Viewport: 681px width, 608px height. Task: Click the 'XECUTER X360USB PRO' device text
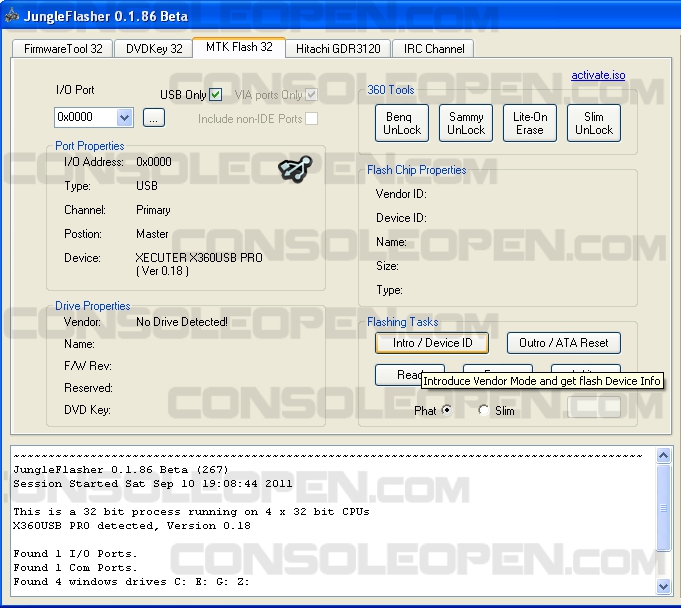199,258
